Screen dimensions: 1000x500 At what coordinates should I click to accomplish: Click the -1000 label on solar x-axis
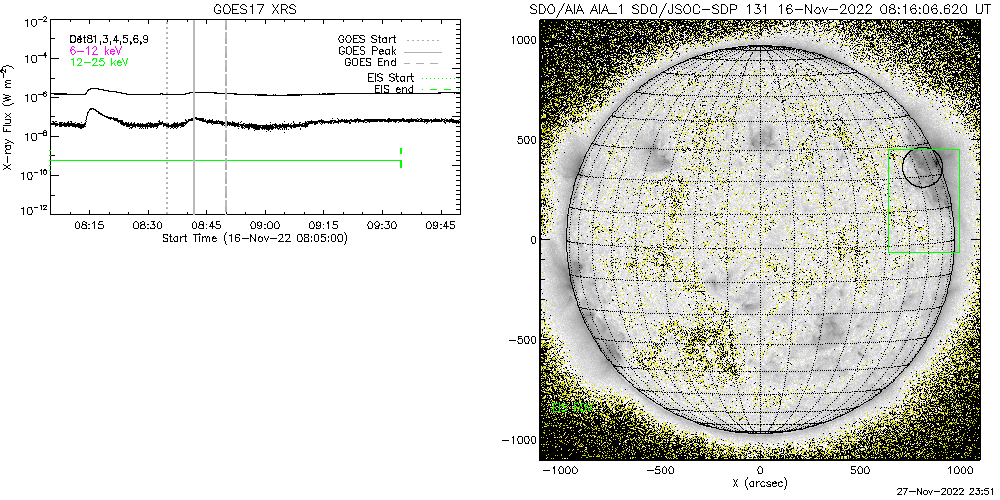pyautogui.click(x=561, y=471)
